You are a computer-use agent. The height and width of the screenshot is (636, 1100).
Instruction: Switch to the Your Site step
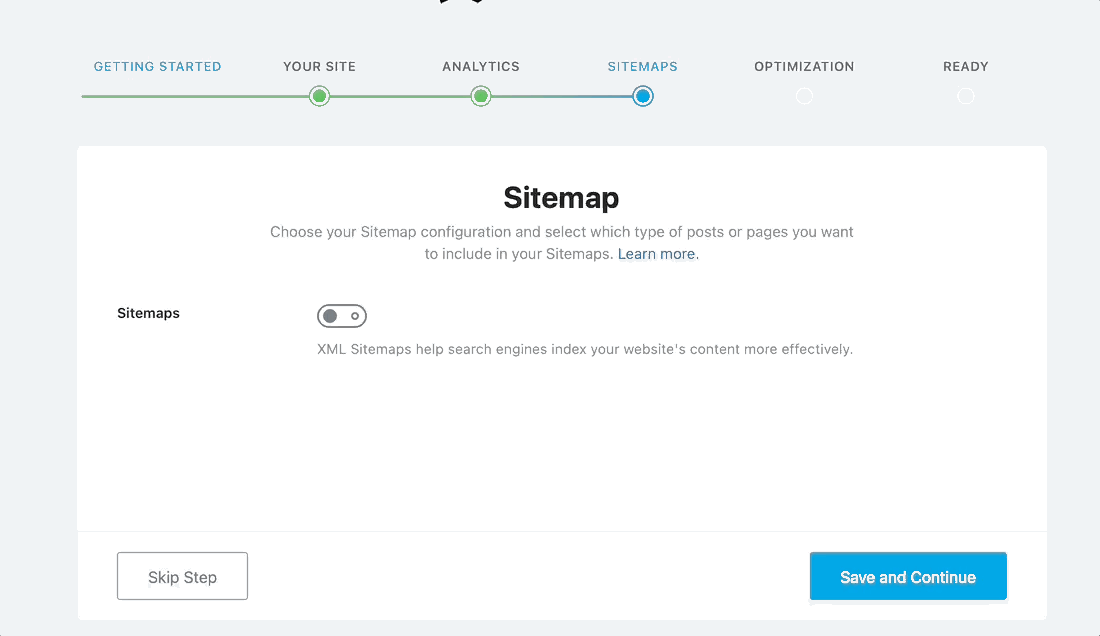pos(319,66)
